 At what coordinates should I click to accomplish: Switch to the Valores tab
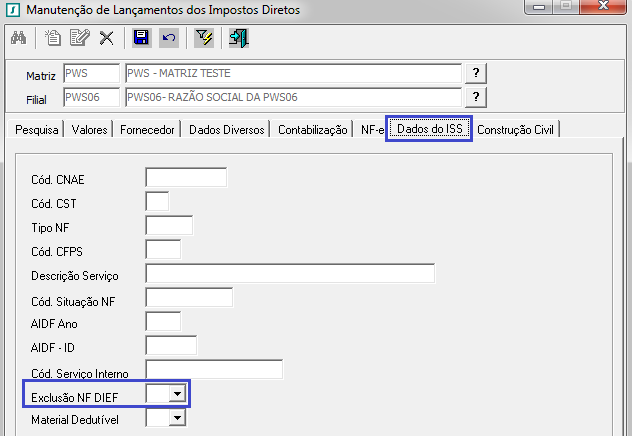click(89, 130)
